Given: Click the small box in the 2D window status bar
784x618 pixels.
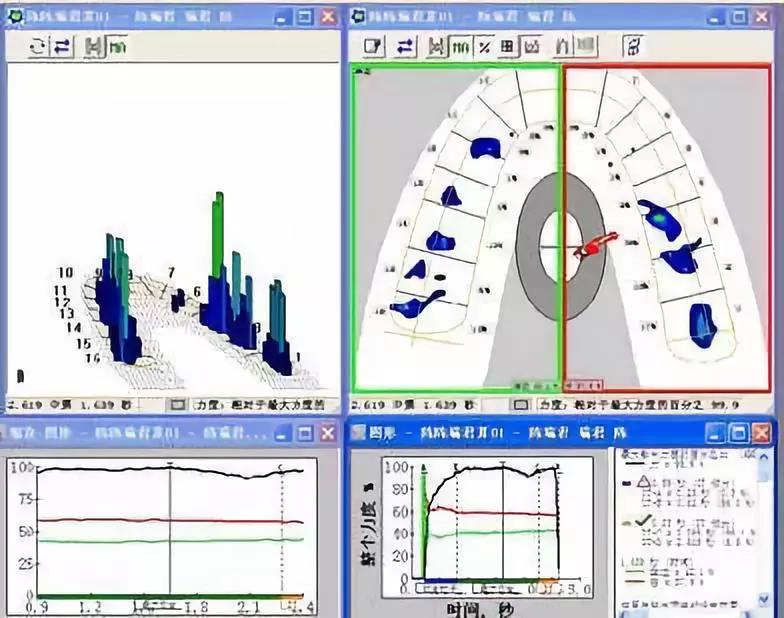Looking at the screenshot, I should (x=520, y=406).
